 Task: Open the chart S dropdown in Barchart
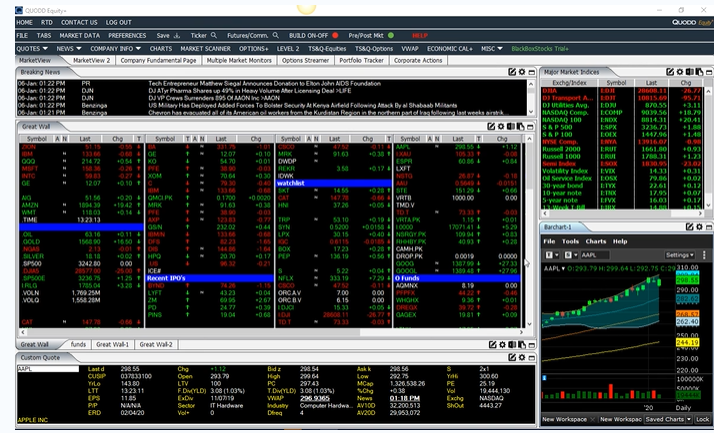[571, 255]
